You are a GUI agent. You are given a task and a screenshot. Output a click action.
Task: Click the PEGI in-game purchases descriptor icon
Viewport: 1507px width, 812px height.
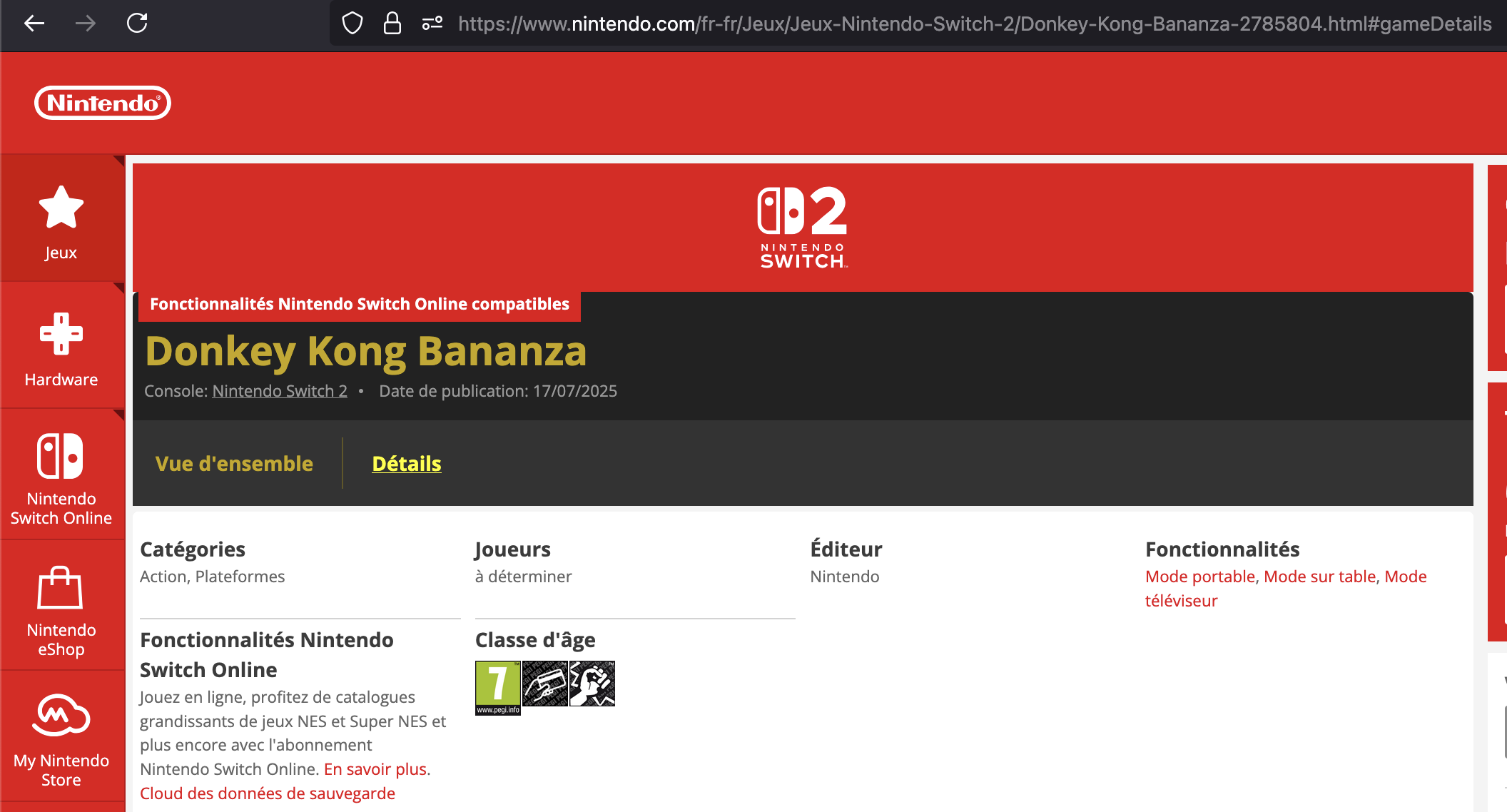pos(545,684)
